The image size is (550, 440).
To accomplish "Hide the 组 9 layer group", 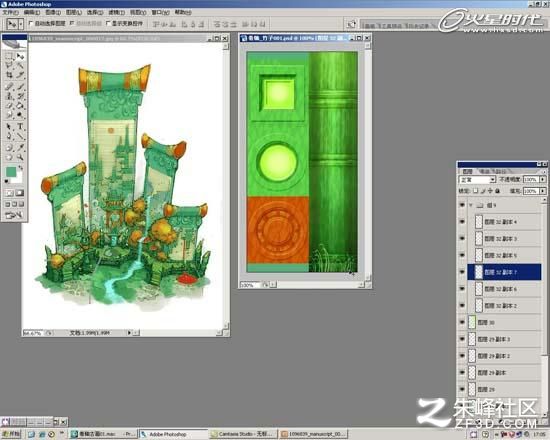I will (x=462, y=205).
